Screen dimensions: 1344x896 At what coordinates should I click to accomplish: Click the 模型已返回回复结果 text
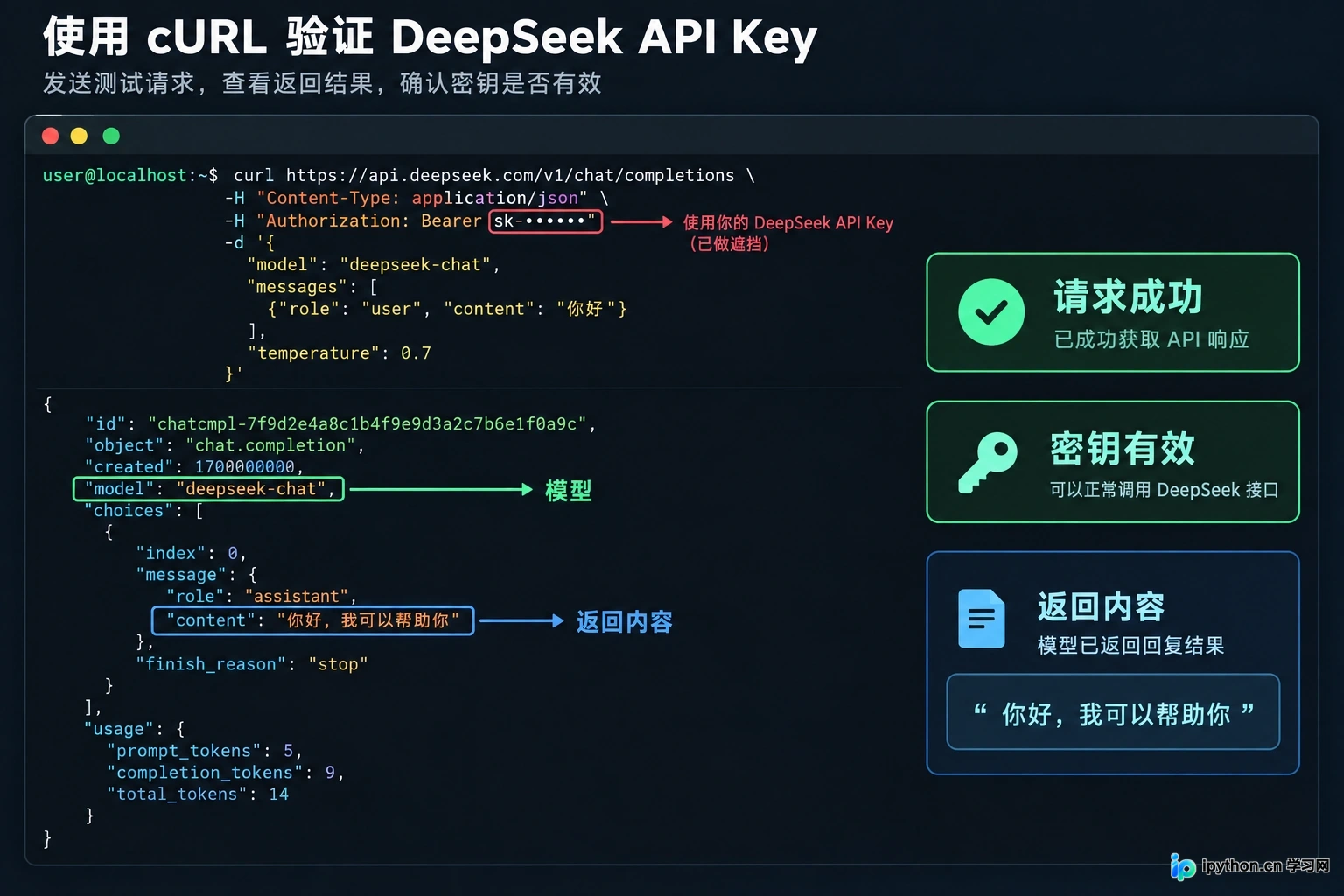(x=1130, y=646)
